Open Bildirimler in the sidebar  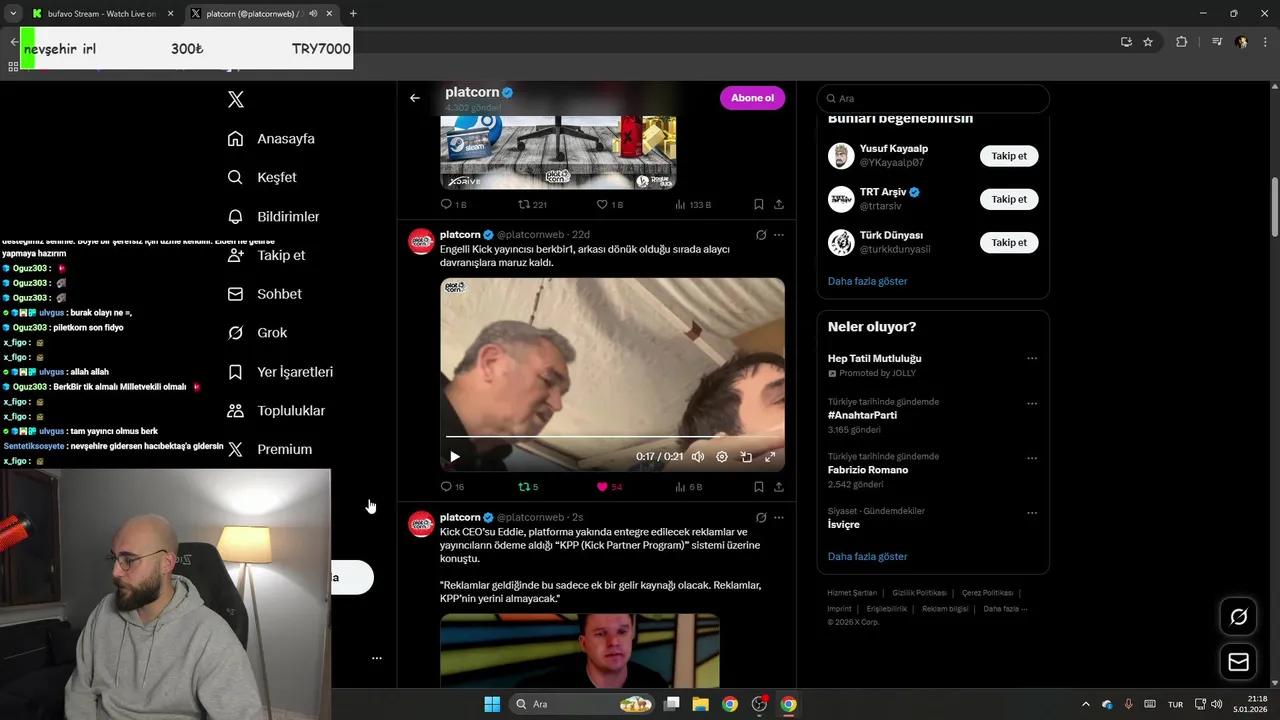point(273,216)
